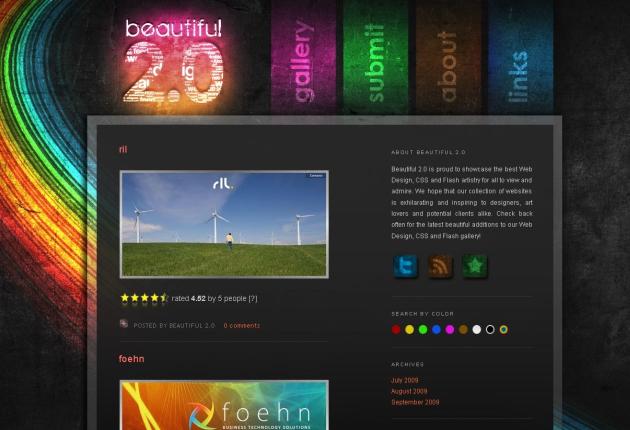Search by the yellow color dot
This screenshot has height=430, width=630.
pyautogui.click(x=409, y=330)
